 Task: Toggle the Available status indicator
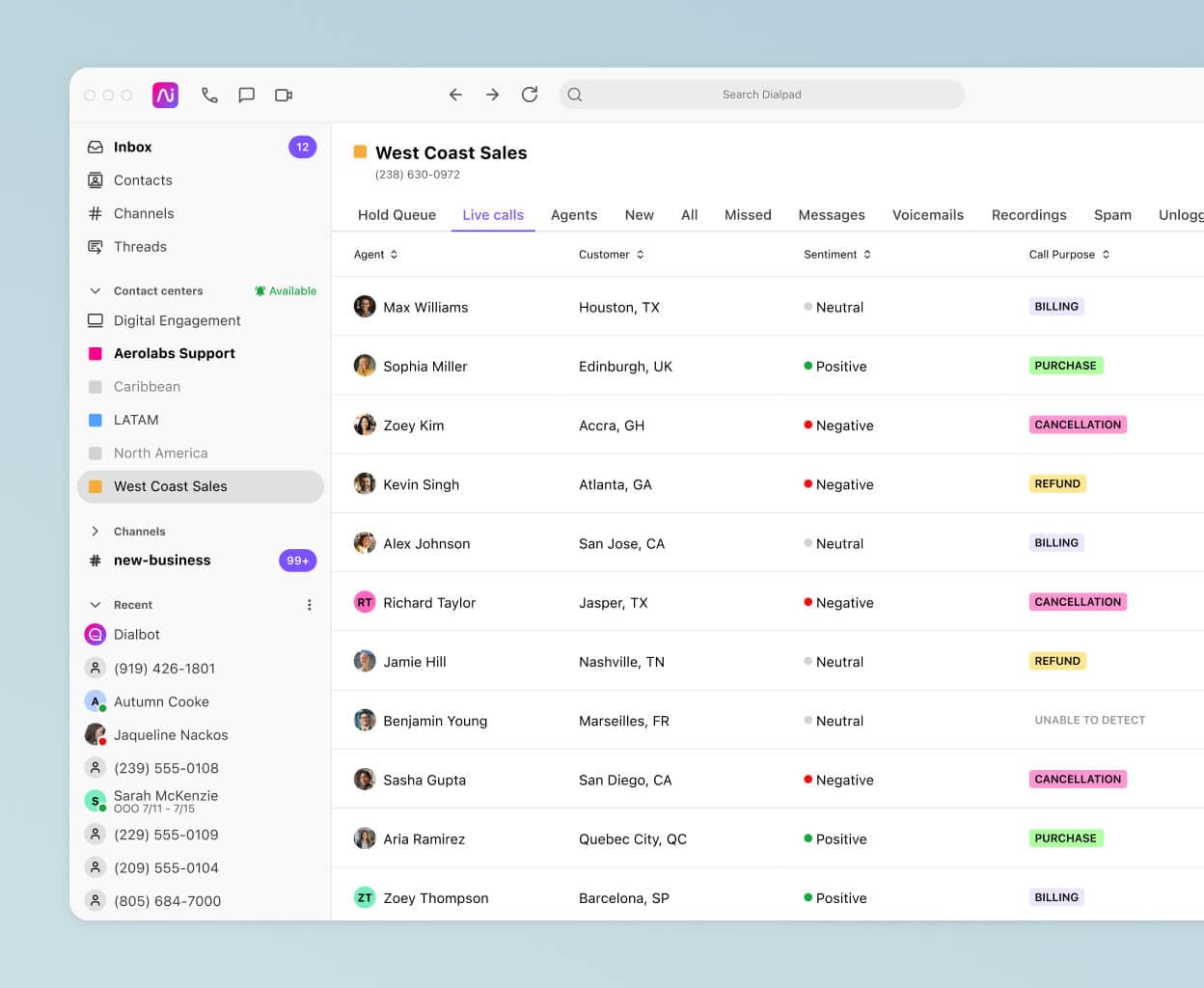[286, 290]
